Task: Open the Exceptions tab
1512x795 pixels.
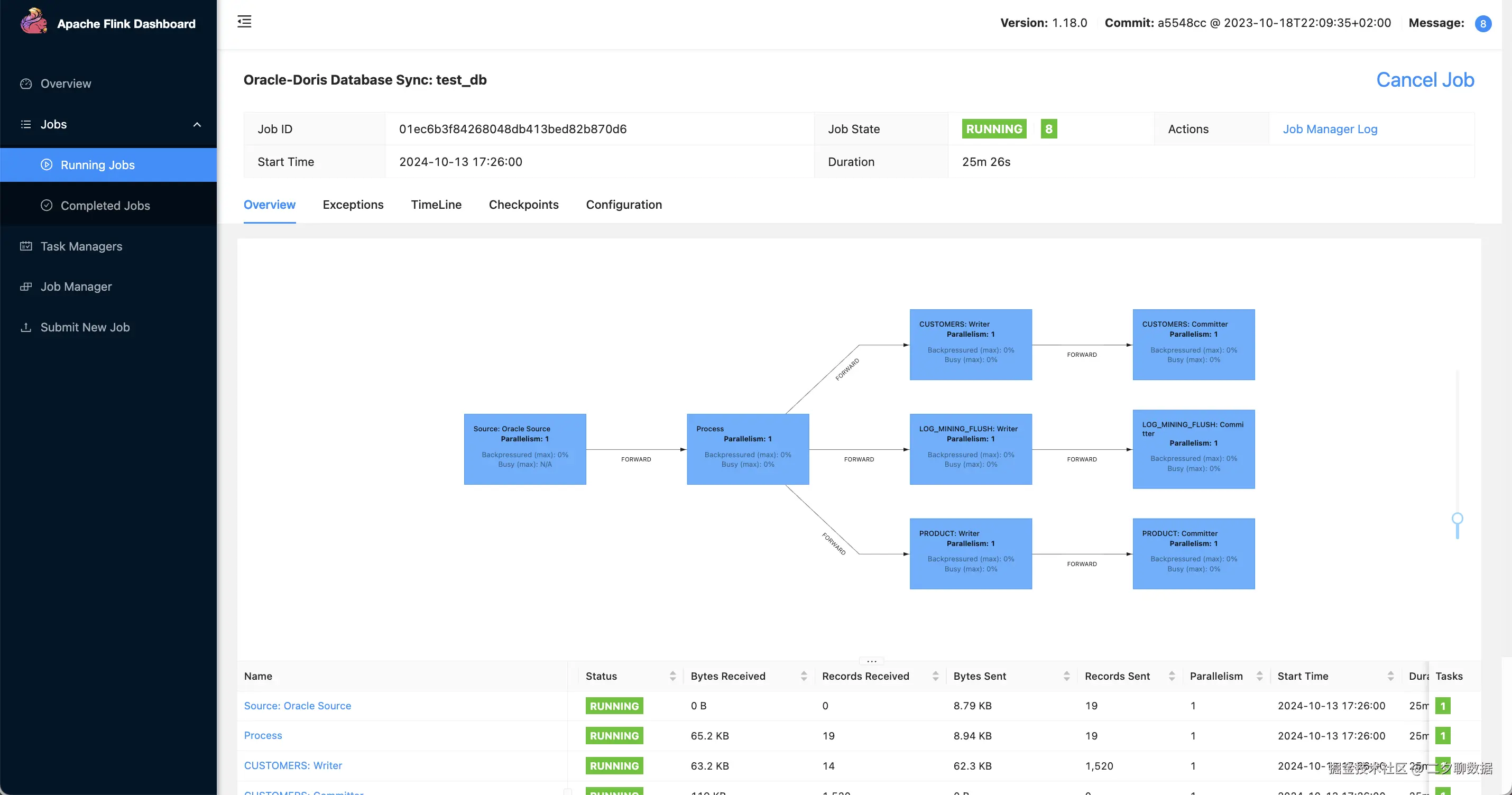Action: pyautogui.click(x=353, y=205)
